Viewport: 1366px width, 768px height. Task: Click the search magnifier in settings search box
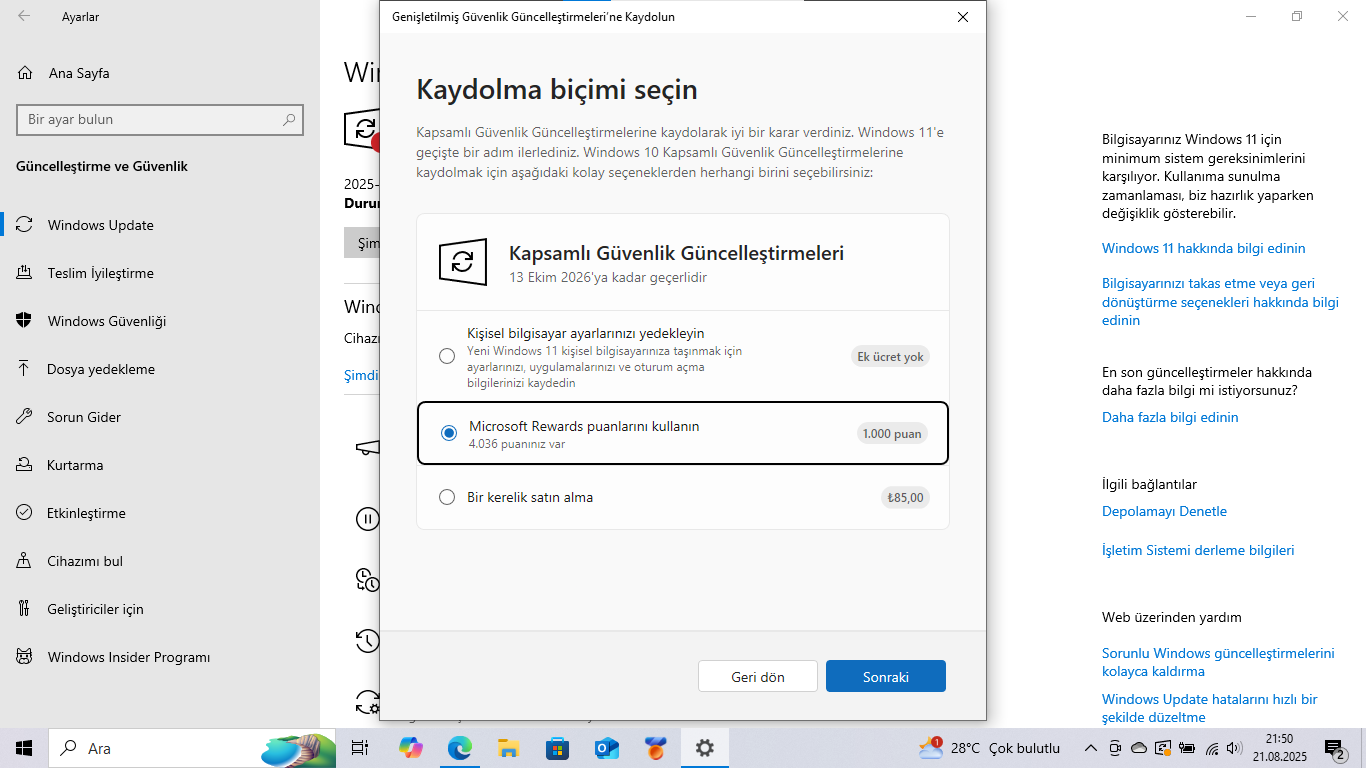coord(289,119)
